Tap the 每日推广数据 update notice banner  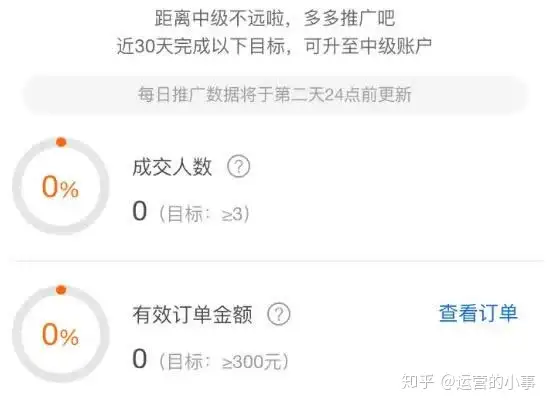pos(275,95)
